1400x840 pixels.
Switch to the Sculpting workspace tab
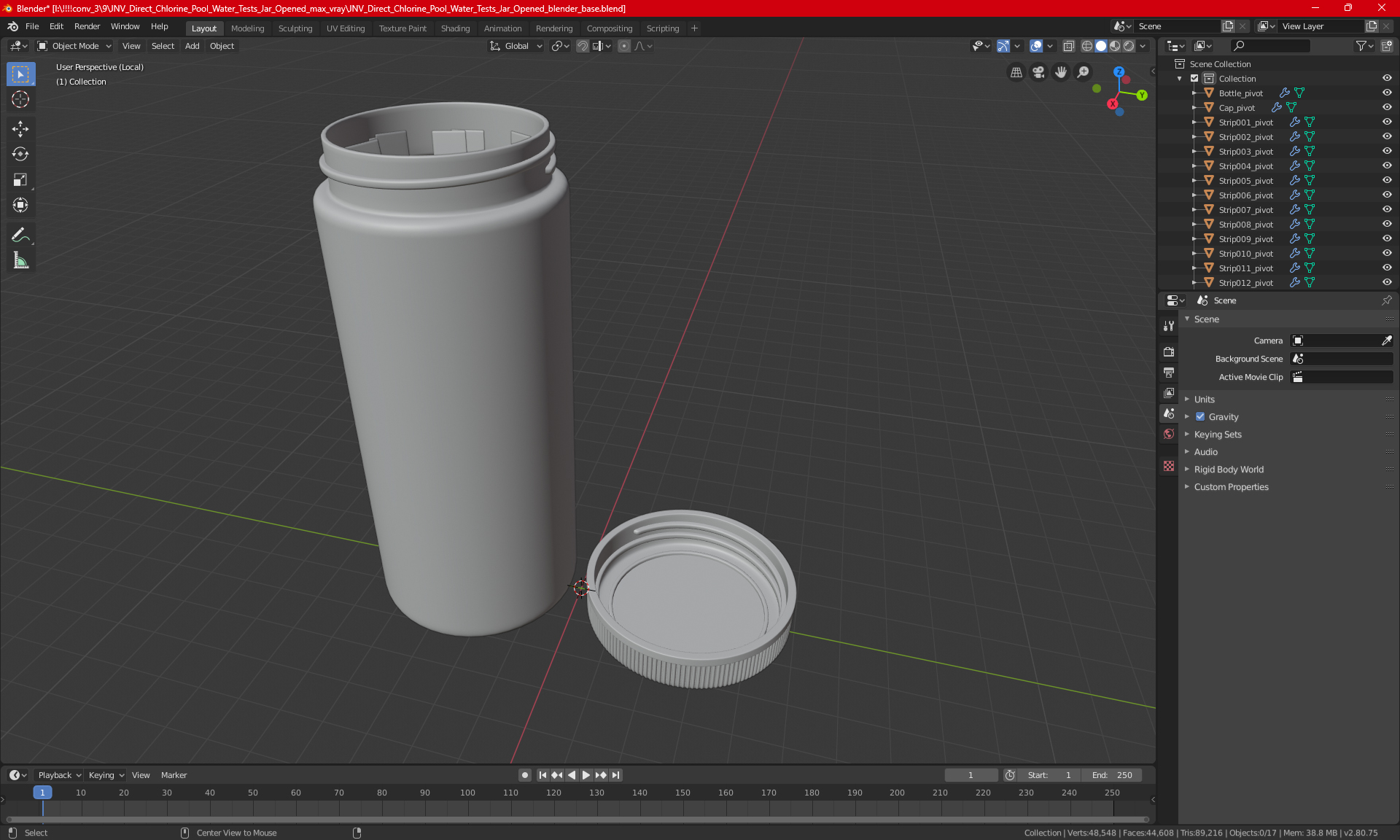(x=295, y=28)
